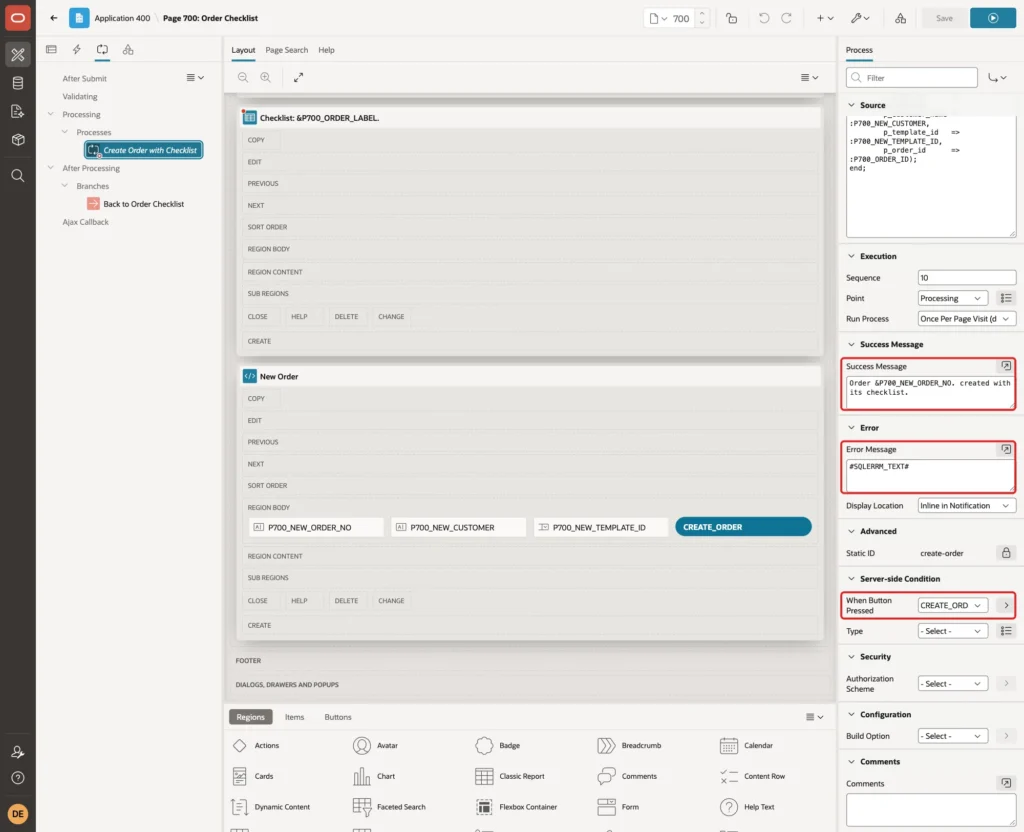Open the Run Process dropdown
The width and height of the screenshot is (1024, 832).
(967, 319)
